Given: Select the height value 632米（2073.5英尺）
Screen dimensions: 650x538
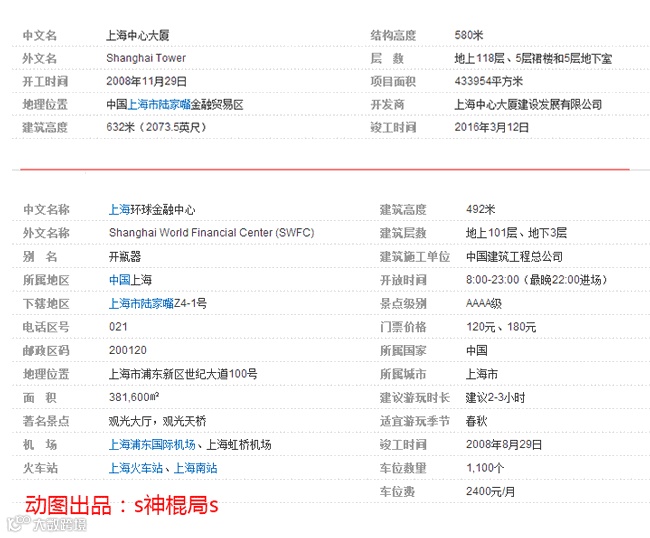Looking at the screenshot, I should click(x=156, y=127).
